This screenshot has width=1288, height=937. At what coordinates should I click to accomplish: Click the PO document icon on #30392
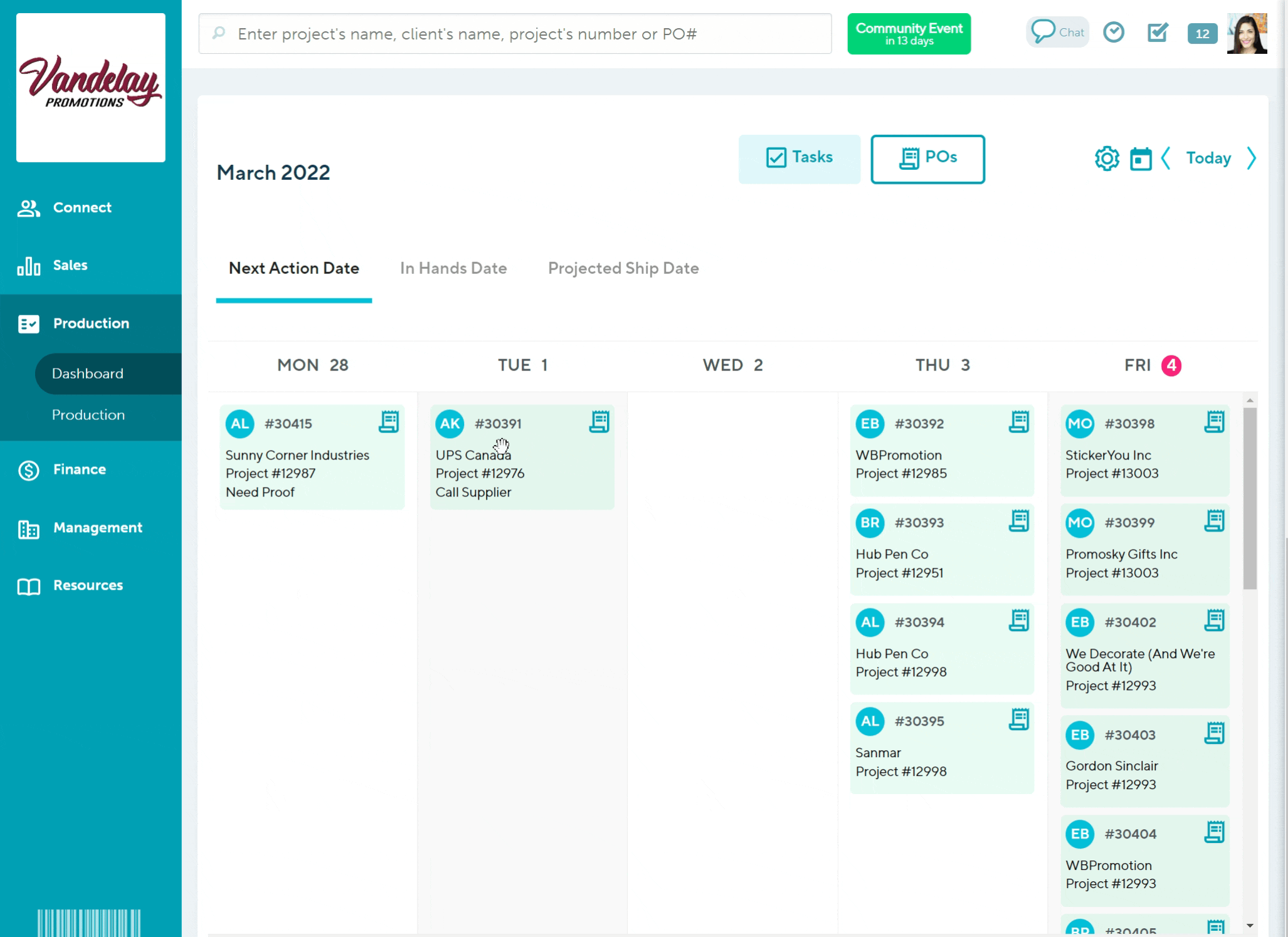click(x=1019, y=422)
